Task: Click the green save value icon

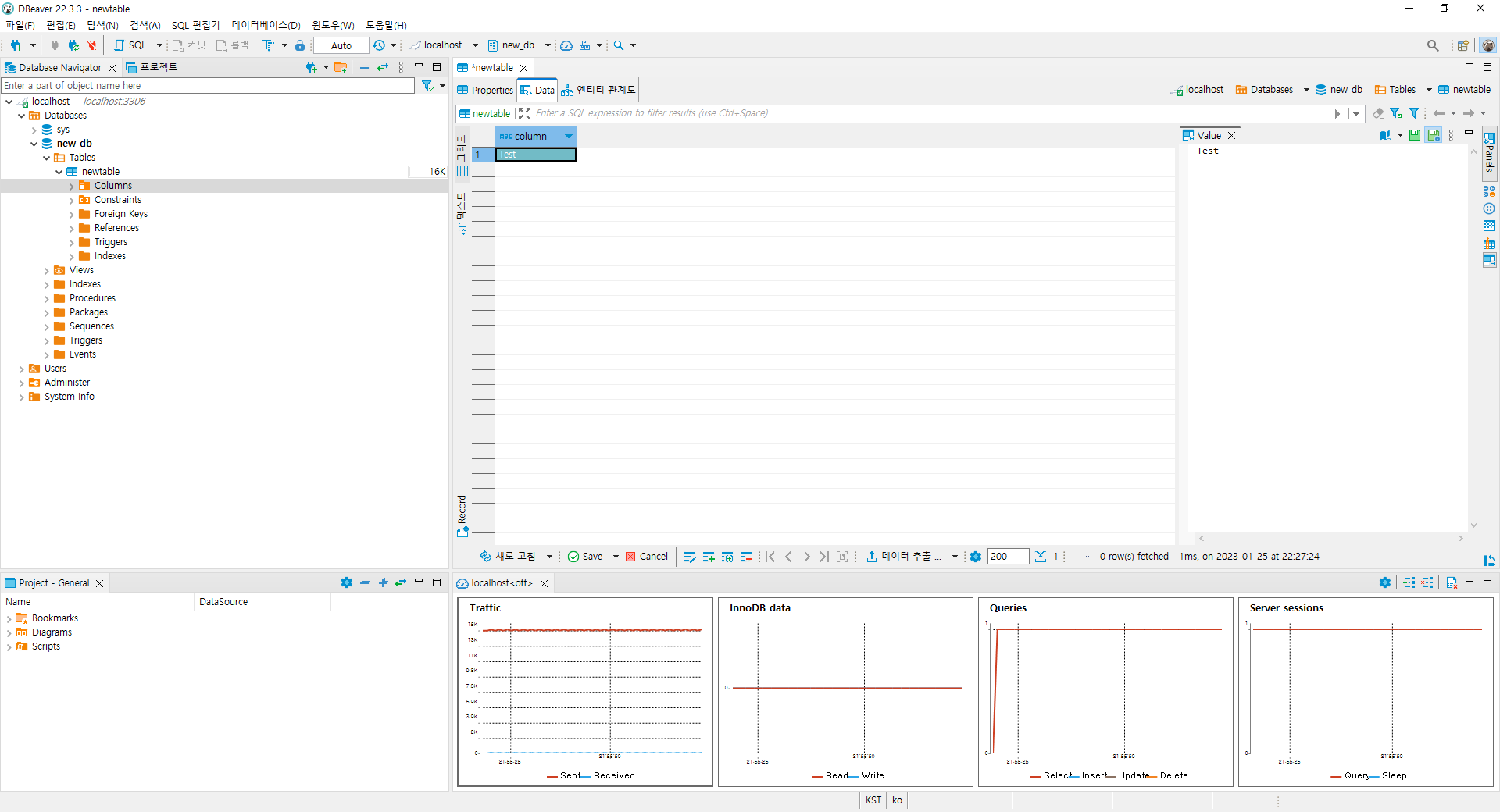Action: coord(1415,135)
